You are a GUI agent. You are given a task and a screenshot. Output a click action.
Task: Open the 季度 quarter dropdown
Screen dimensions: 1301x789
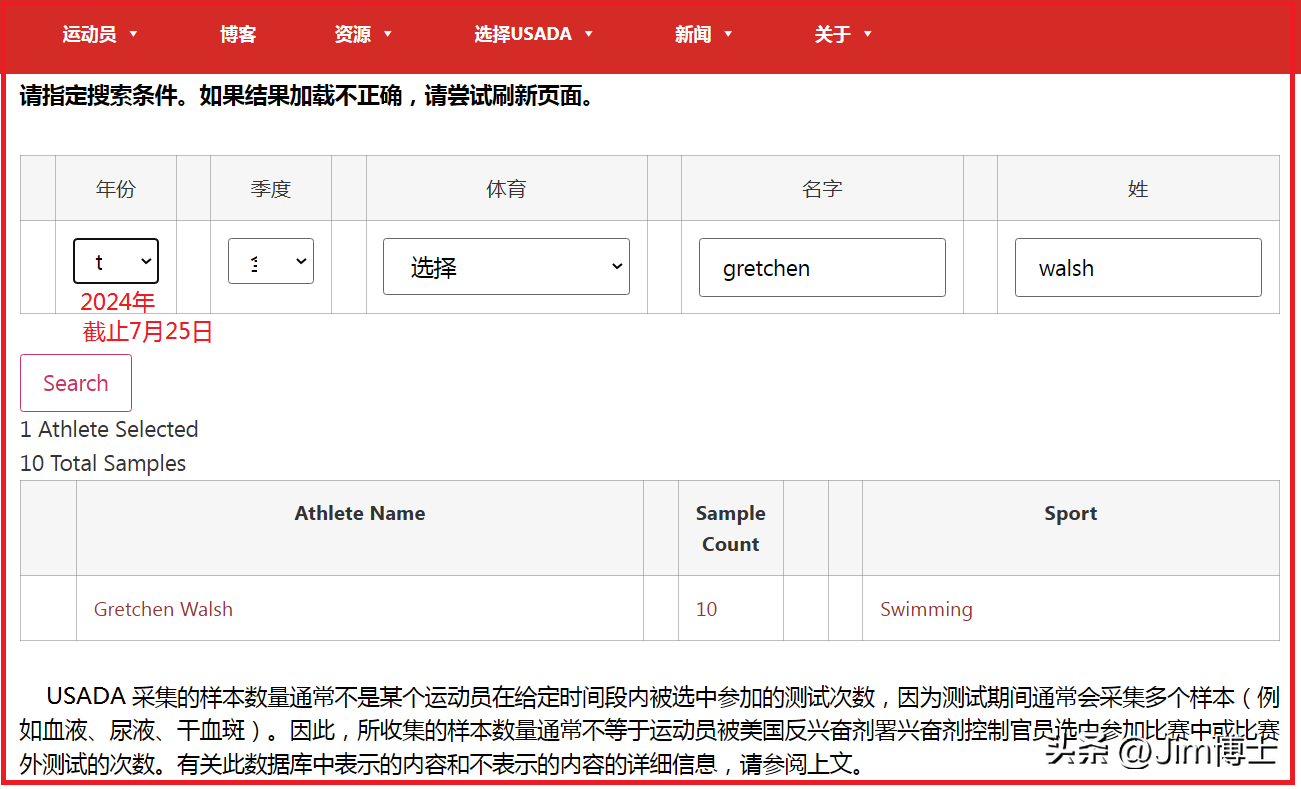coord(271,261)
